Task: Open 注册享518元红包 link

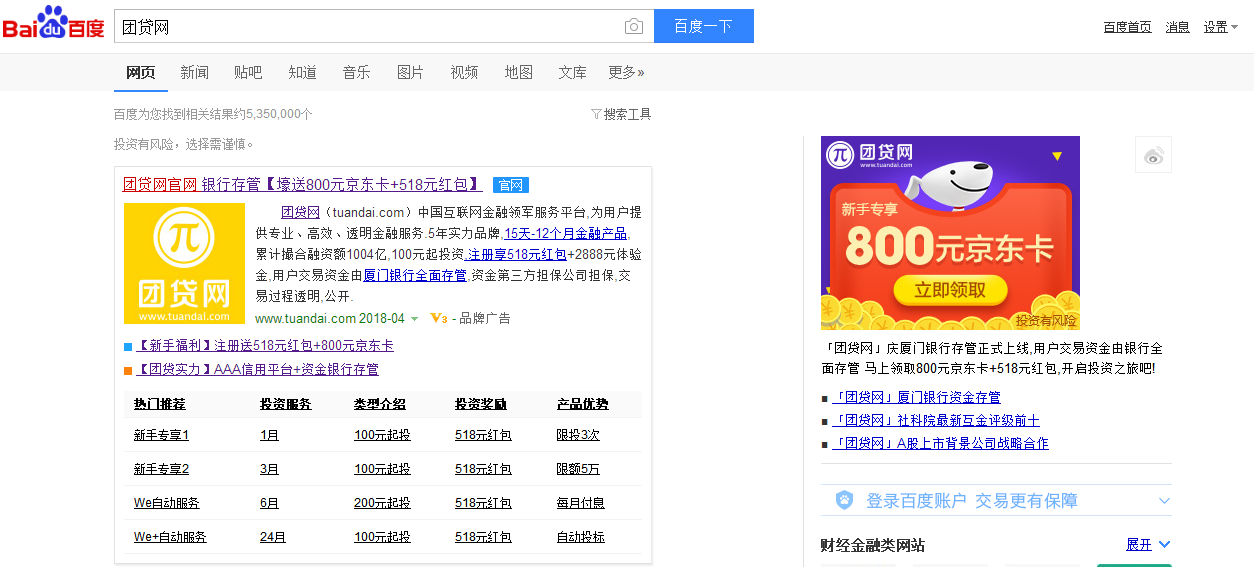Action: point(516,254)
